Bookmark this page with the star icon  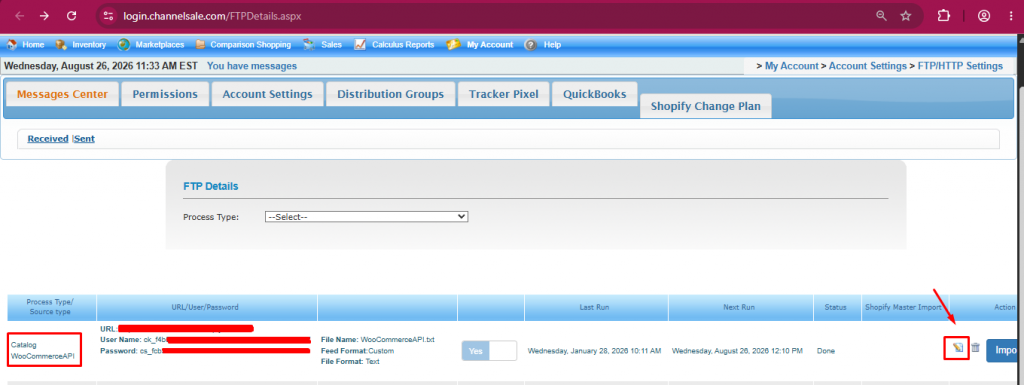906,16
